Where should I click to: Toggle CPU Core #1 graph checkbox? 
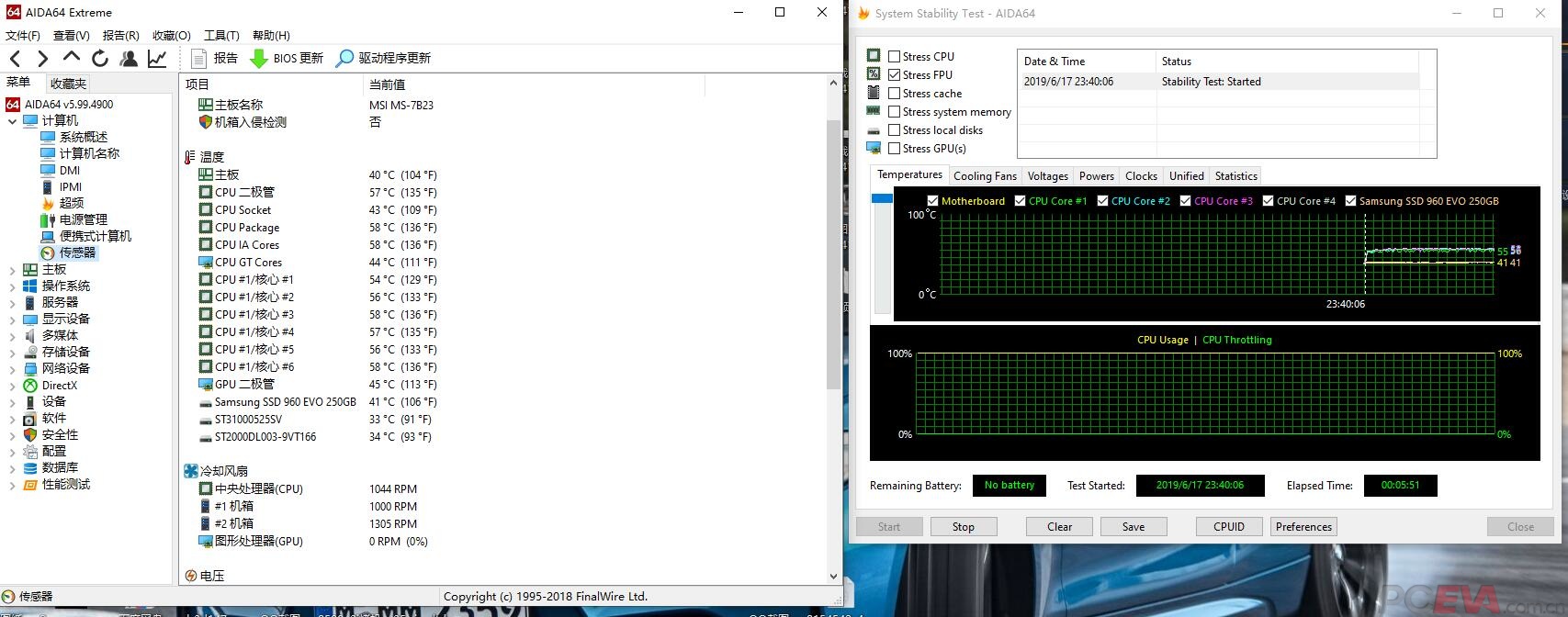1020,200
